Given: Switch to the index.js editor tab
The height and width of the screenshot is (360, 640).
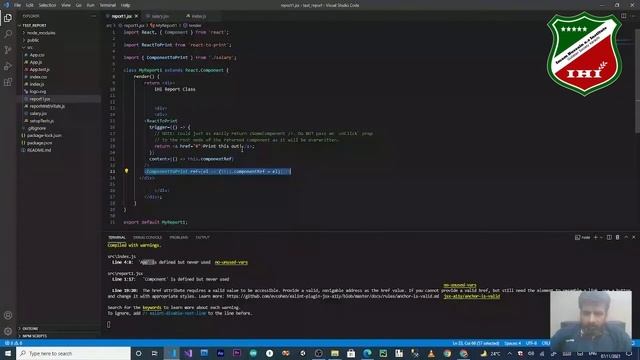Looking at the screenshot, I should click(199, 16).
